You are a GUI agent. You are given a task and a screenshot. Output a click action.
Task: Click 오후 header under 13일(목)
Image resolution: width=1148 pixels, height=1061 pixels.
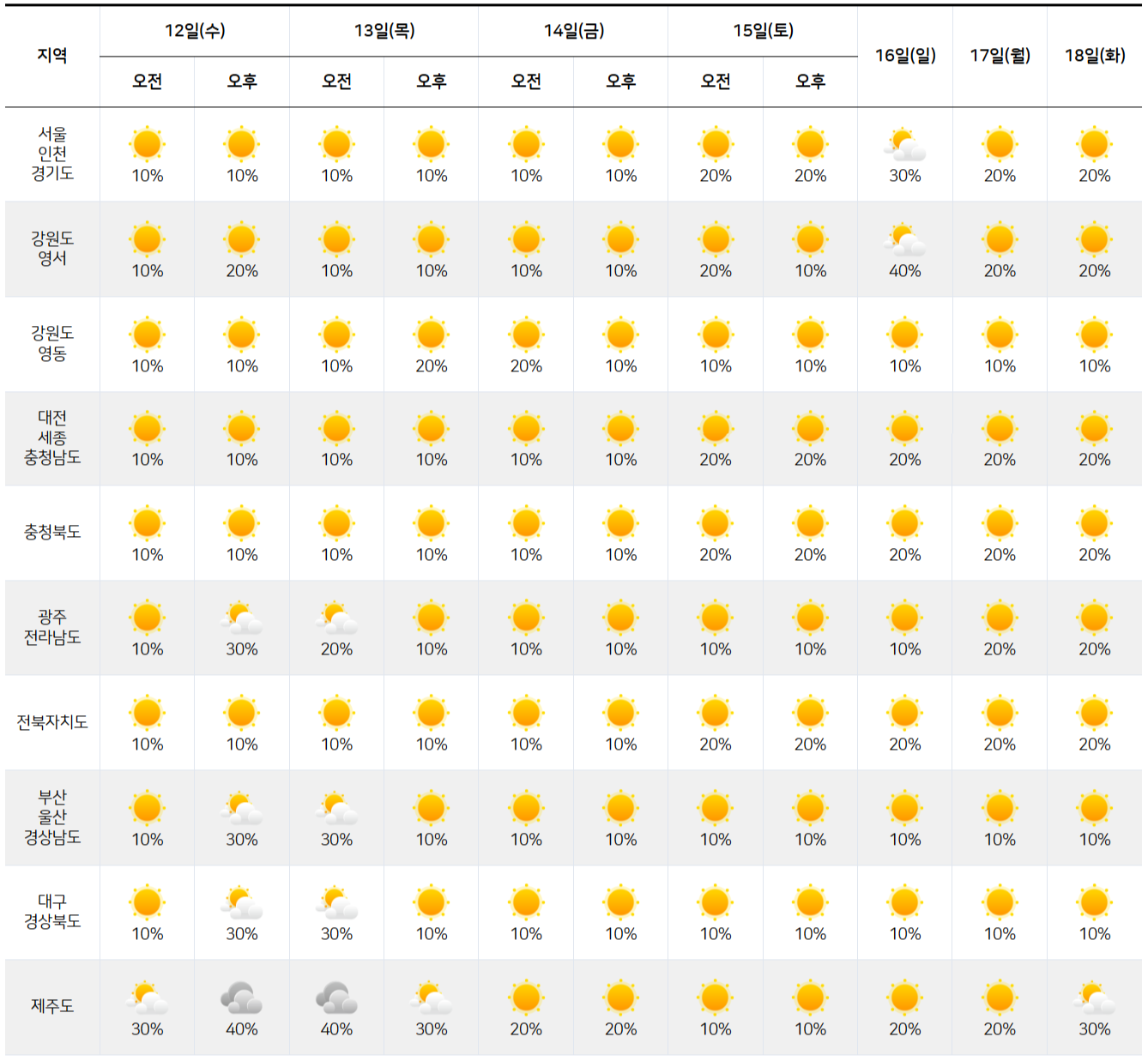coord(431,81)
